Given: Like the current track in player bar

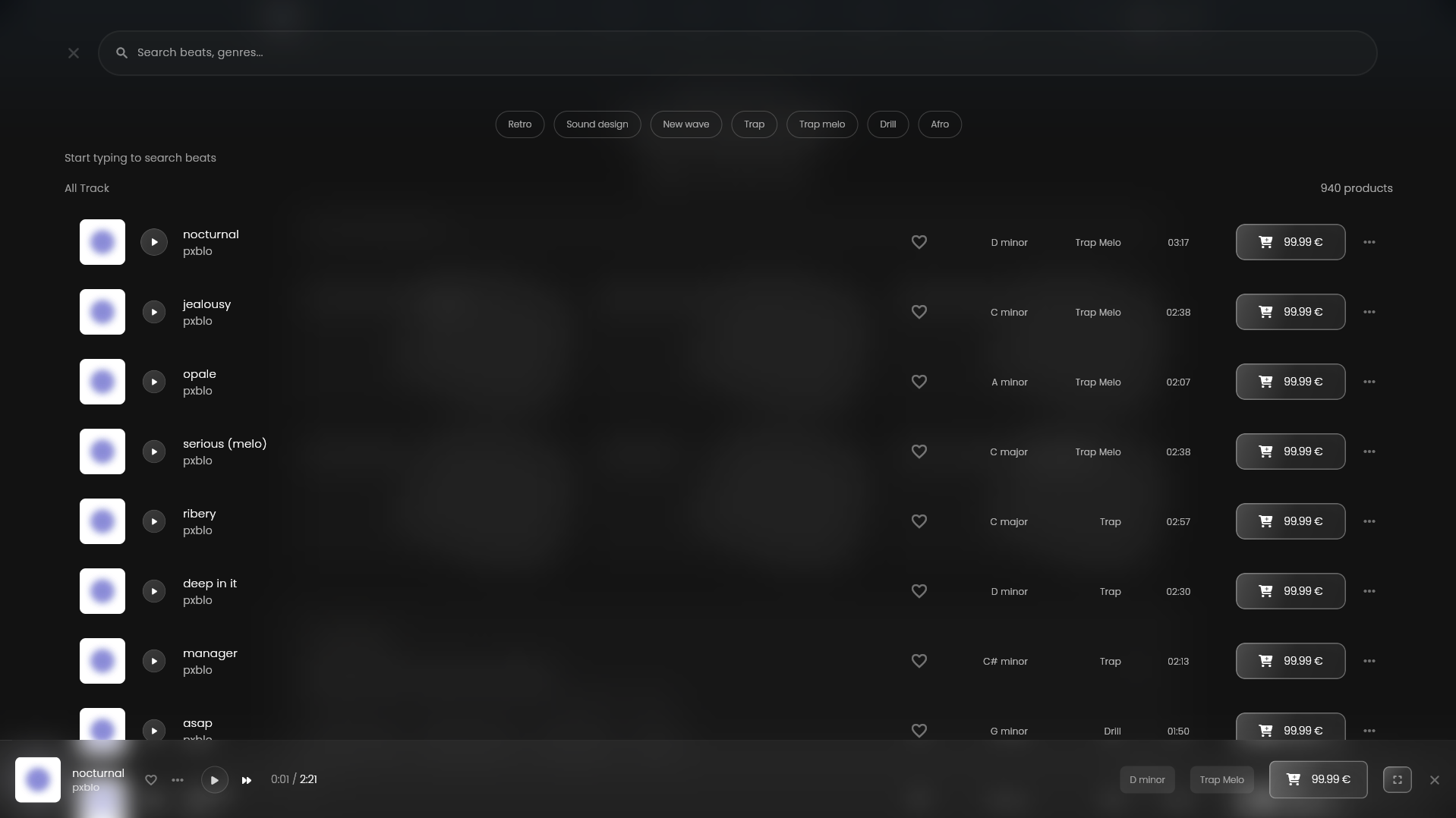Looking at the screenshot, I should point(151,780).
